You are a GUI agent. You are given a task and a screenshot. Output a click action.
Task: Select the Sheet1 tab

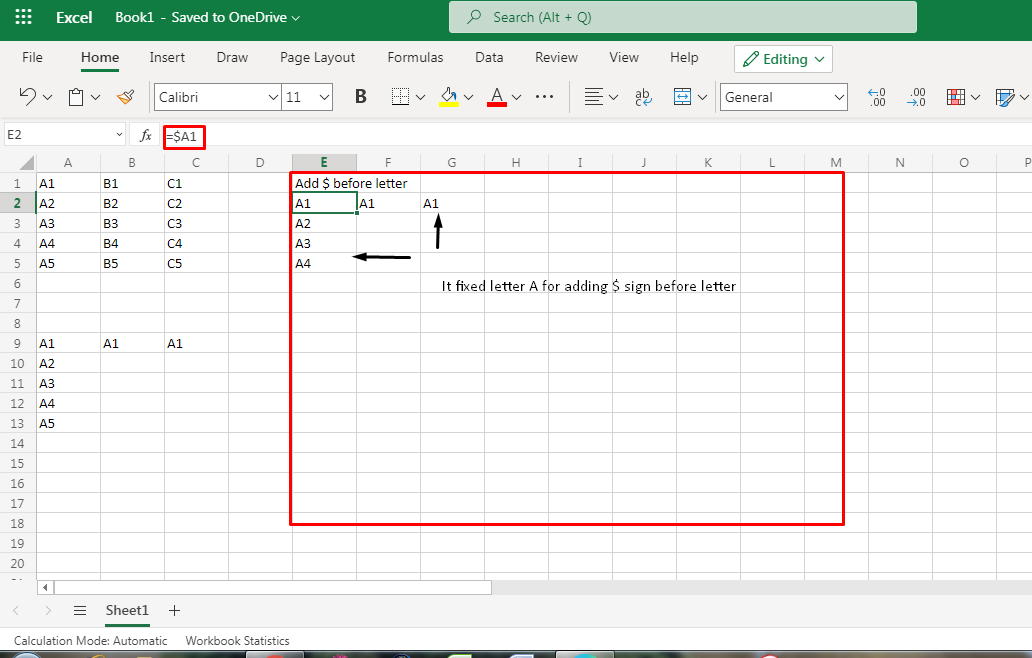pos(127,611)
